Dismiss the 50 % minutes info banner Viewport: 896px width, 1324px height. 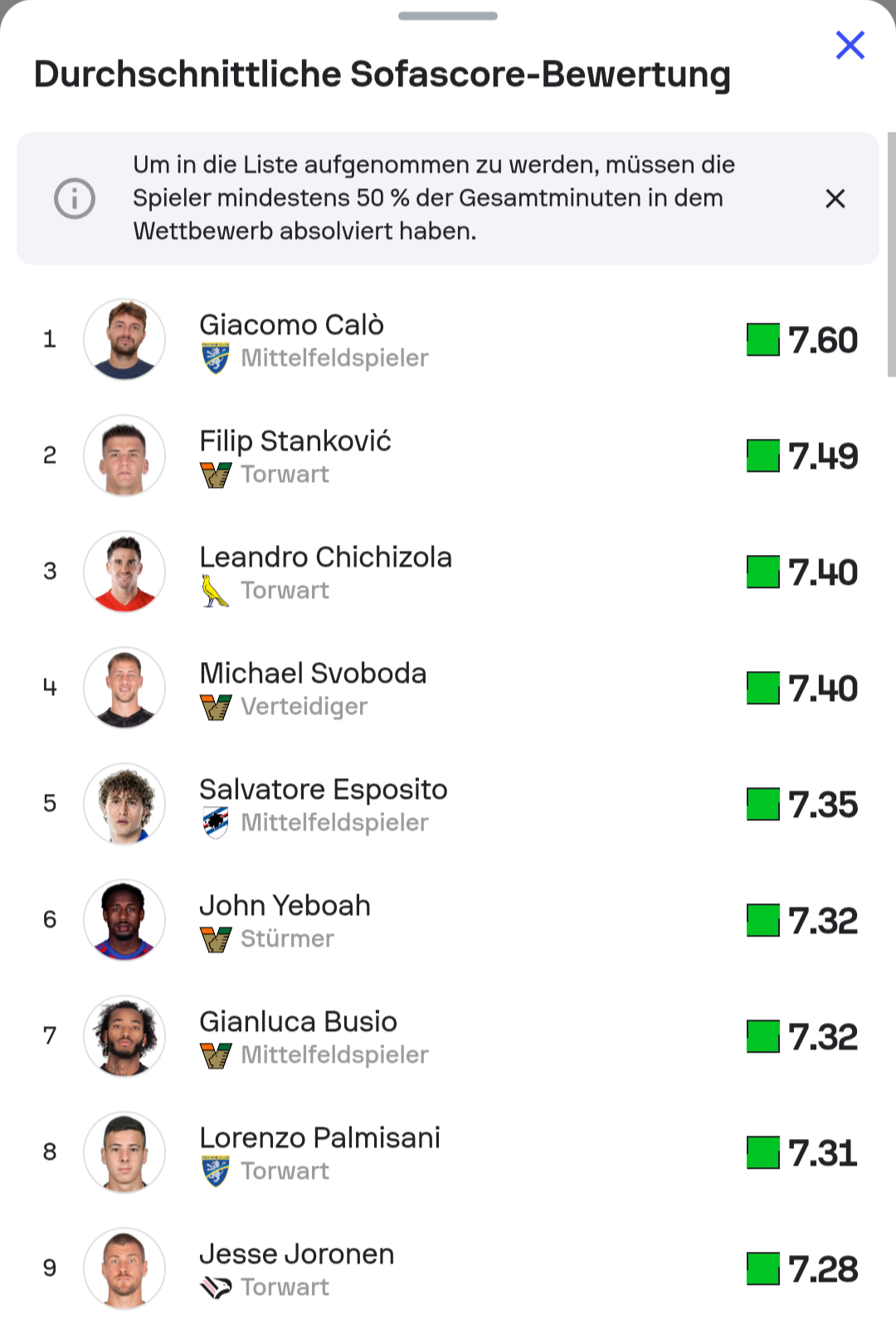835,199
